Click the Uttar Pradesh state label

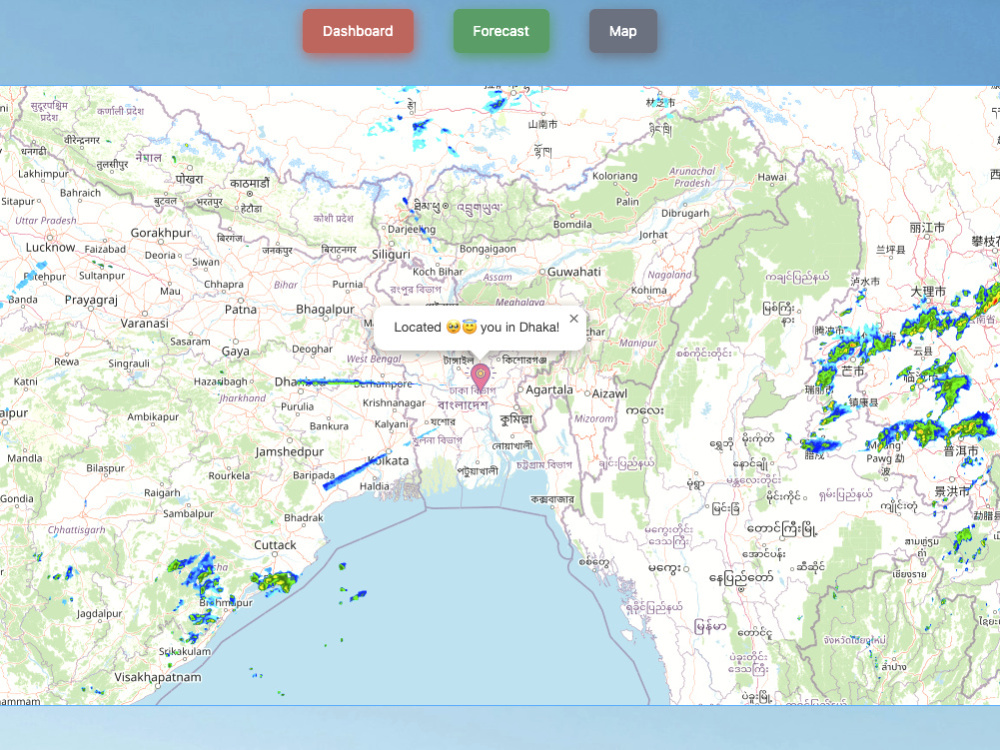coord(45,220)
